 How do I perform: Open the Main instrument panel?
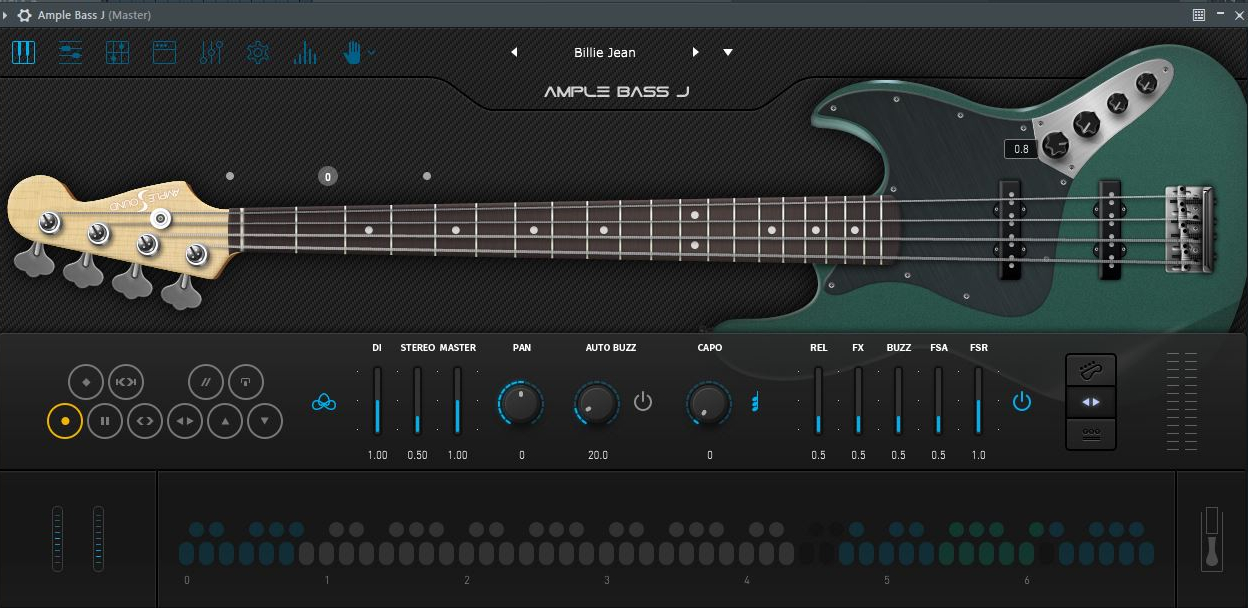point(23,52)
